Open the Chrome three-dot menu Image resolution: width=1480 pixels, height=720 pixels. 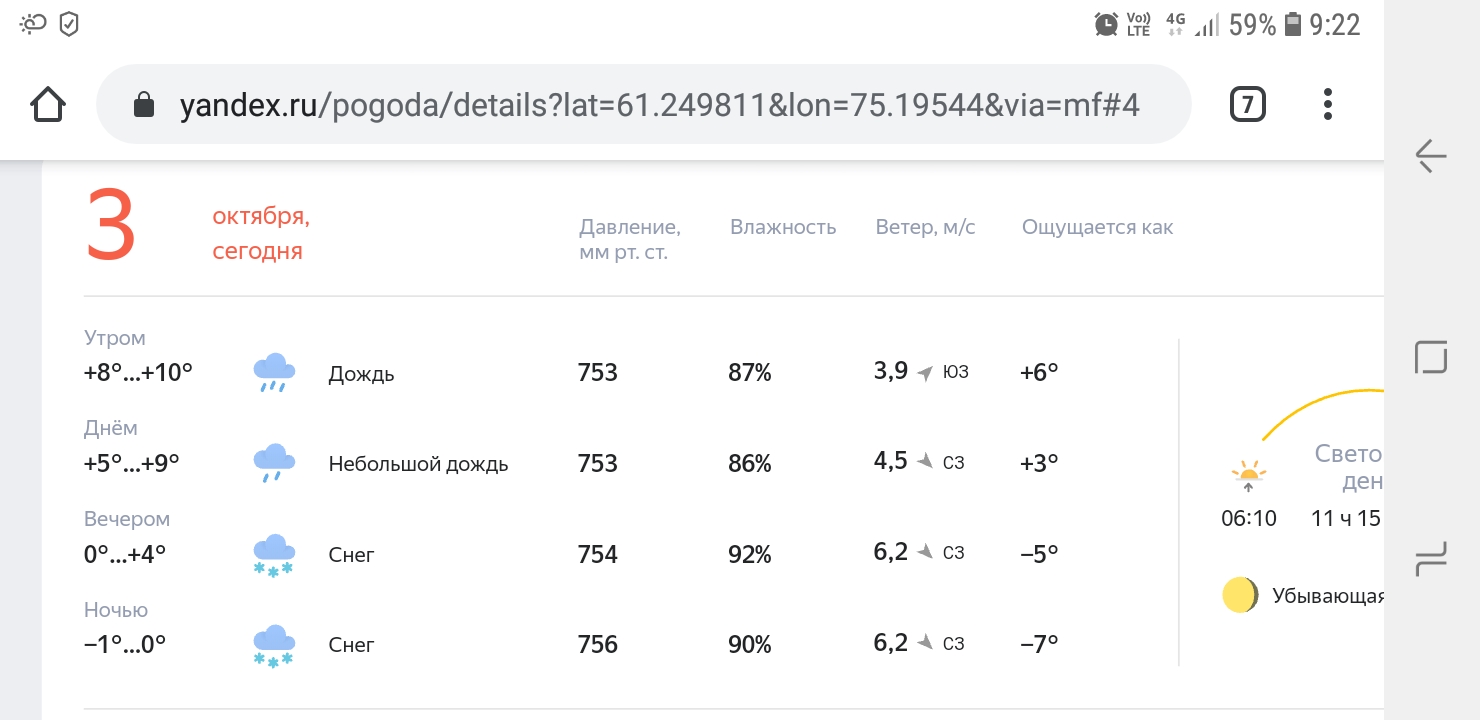[x=1328, y=104]
